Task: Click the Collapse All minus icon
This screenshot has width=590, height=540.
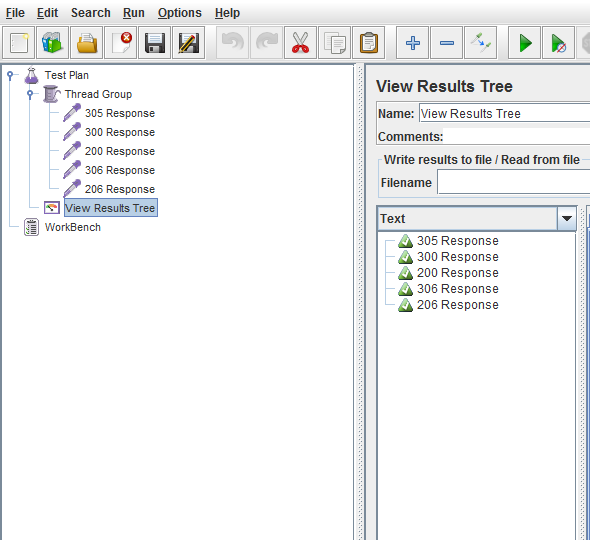Action: coord(447,43)
